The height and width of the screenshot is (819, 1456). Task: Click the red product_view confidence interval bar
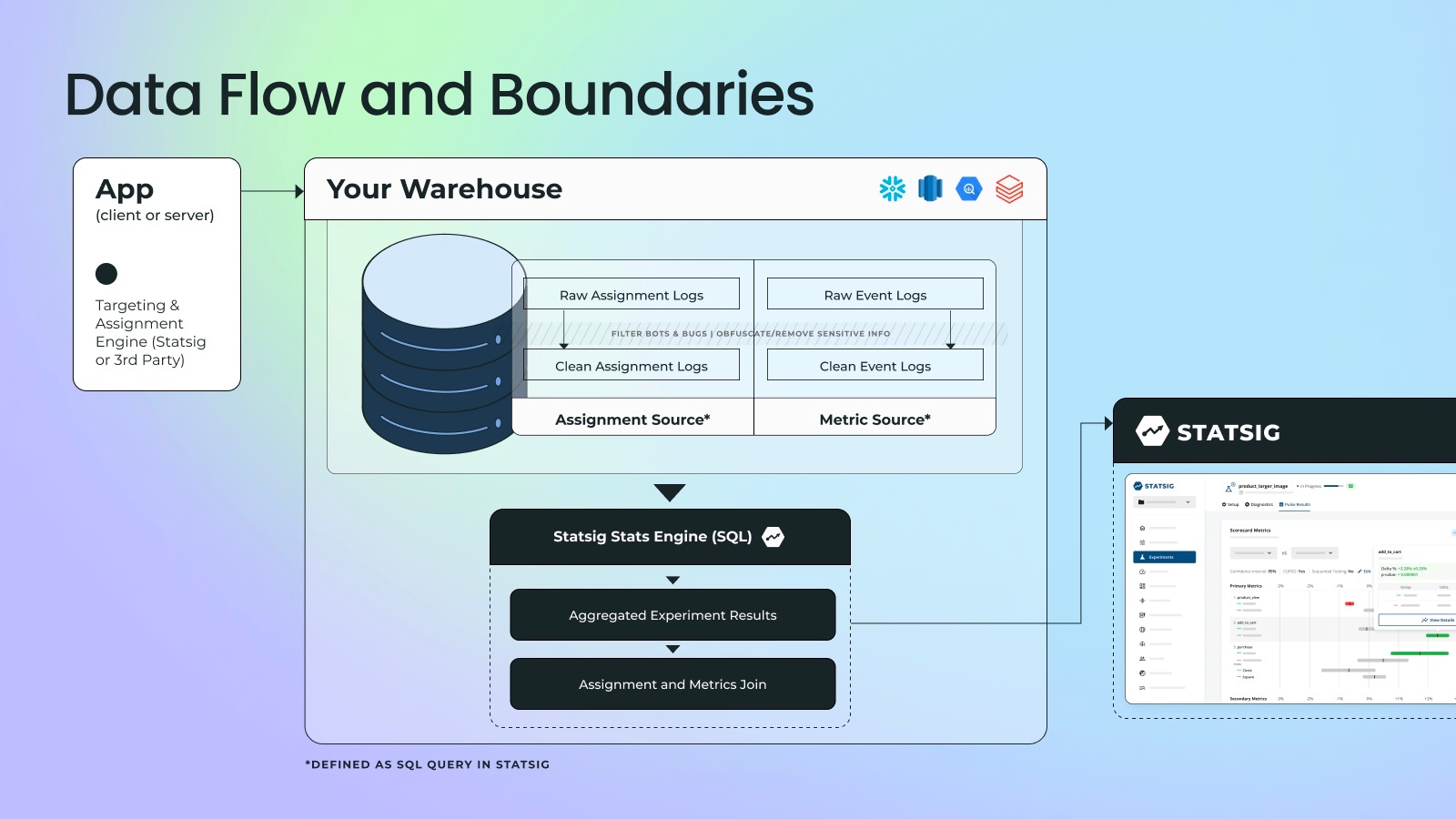pos(1350,603)
